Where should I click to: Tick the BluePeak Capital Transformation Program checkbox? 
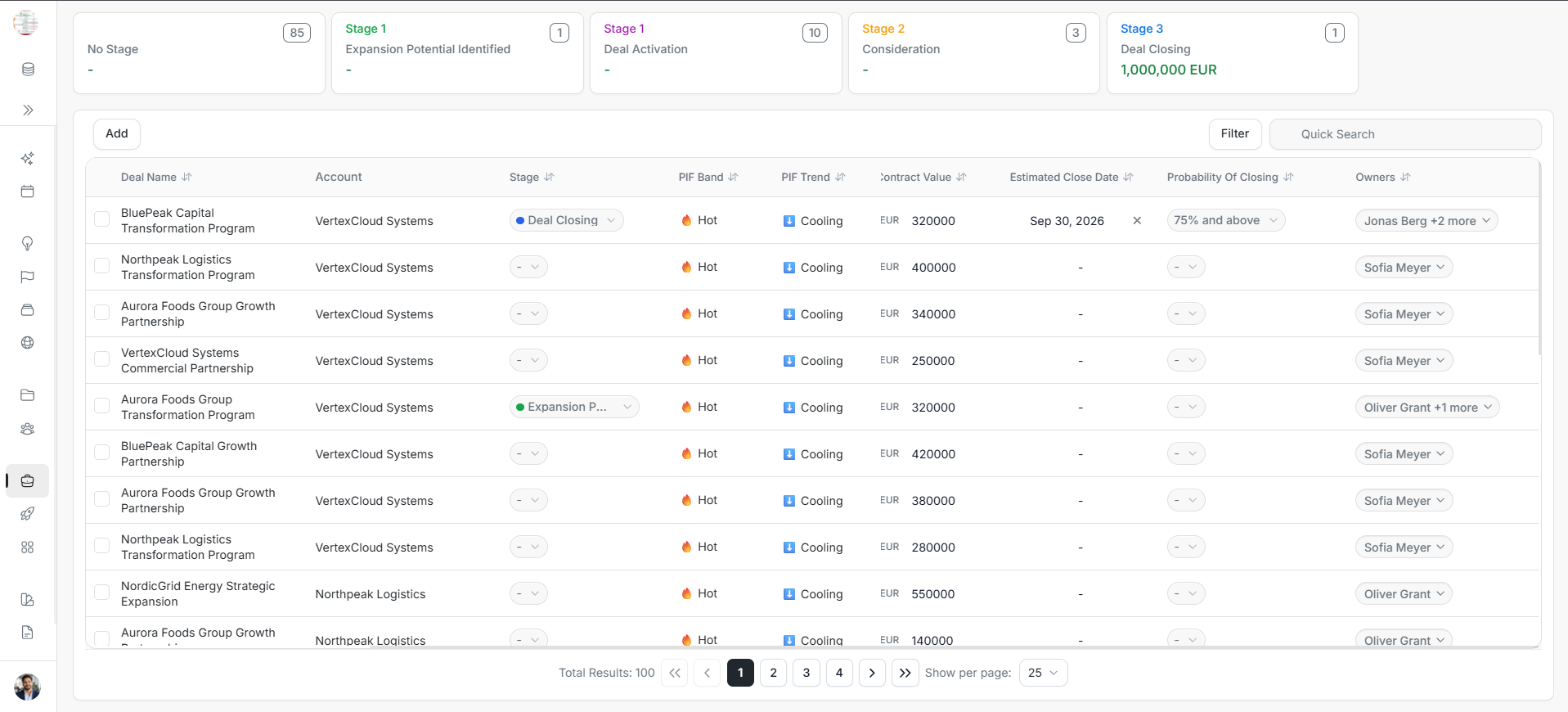pos(102,219)
